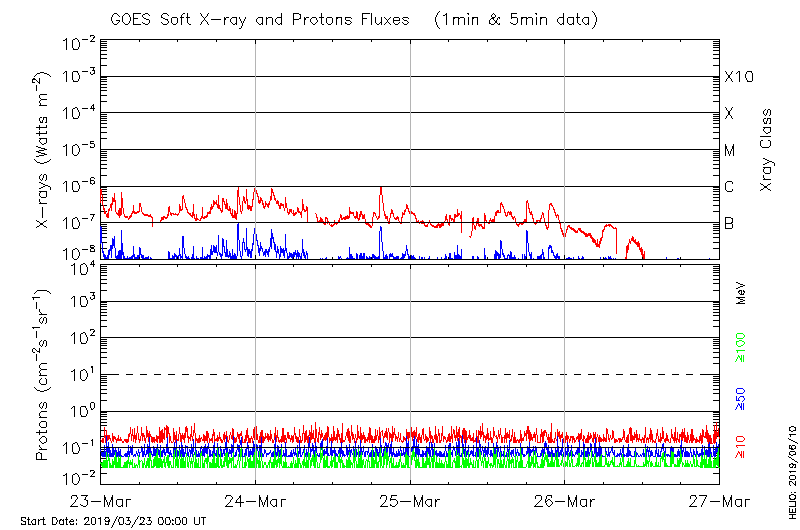This screenshot has height=530, width=800.
Task: Select the 'B' X-ray class label
Action: point(729,223)
